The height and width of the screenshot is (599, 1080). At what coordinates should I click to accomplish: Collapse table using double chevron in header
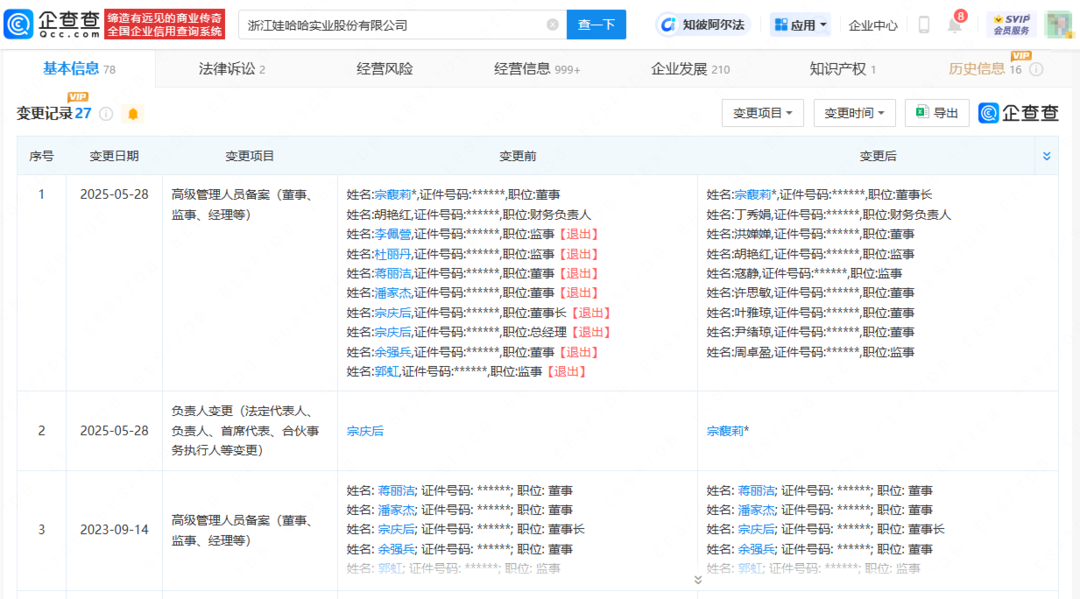point(1046,156)
